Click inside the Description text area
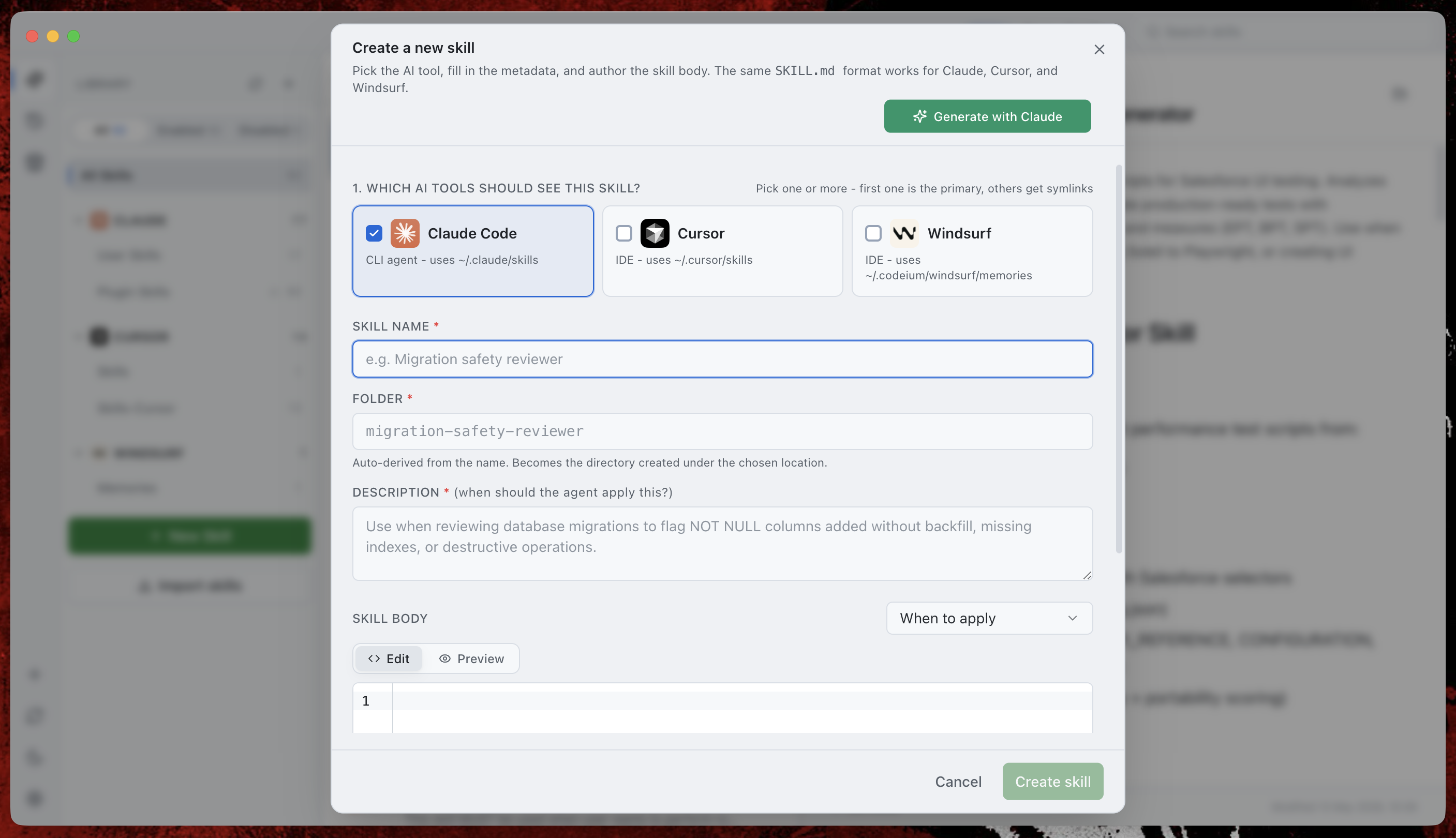The image size is (1456, 838). [x=722, y=543]
